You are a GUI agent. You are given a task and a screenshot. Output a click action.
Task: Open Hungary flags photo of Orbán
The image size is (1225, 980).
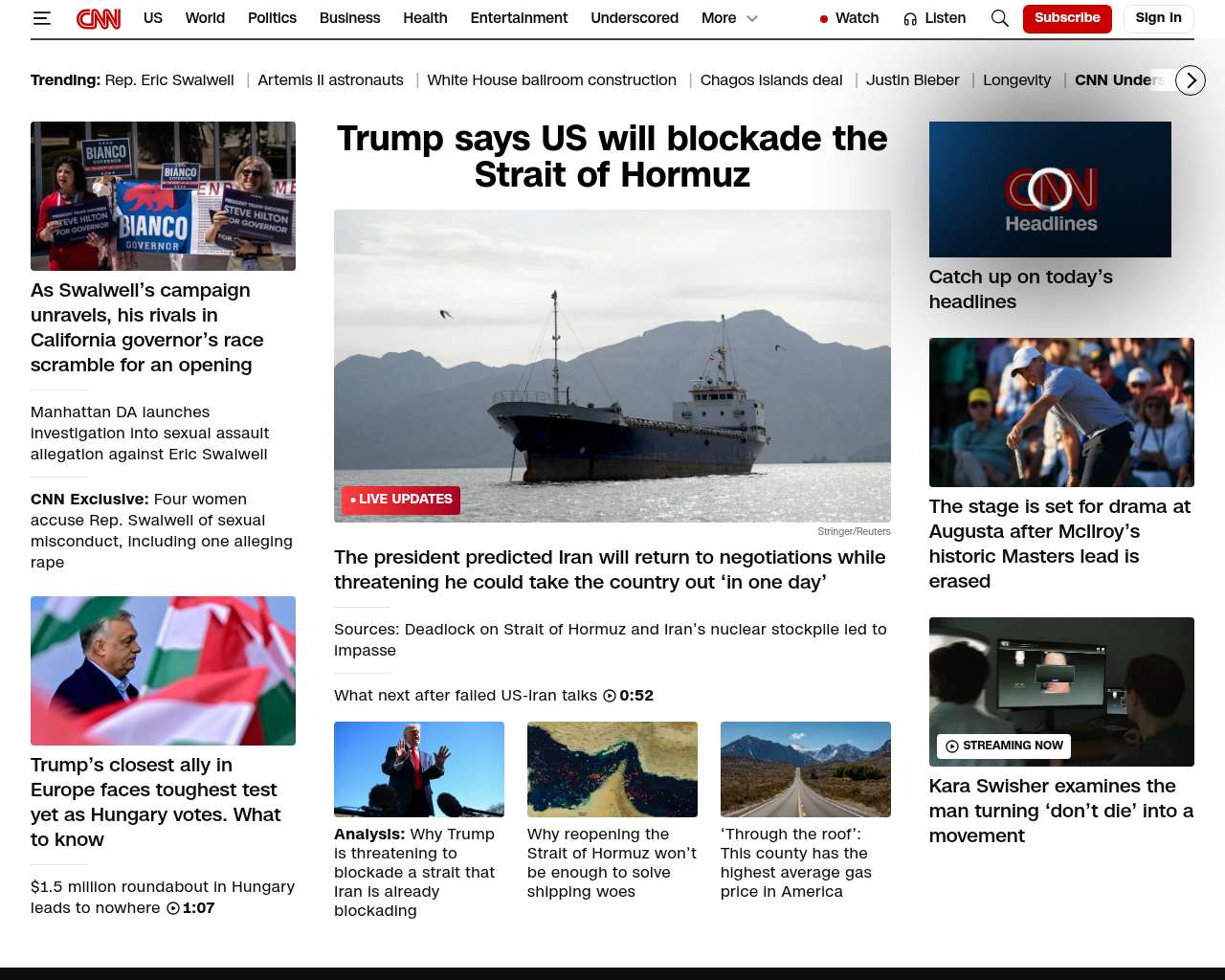(x=163, y=671)
